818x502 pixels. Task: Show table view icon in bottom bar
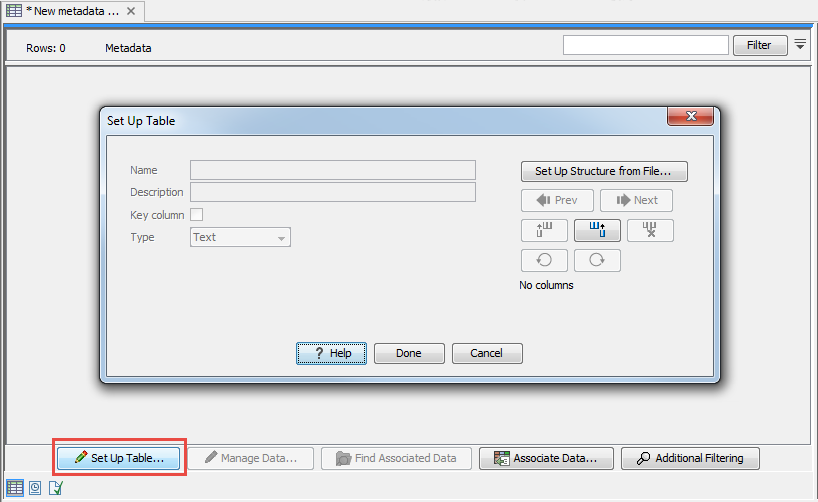click(13, 488)
